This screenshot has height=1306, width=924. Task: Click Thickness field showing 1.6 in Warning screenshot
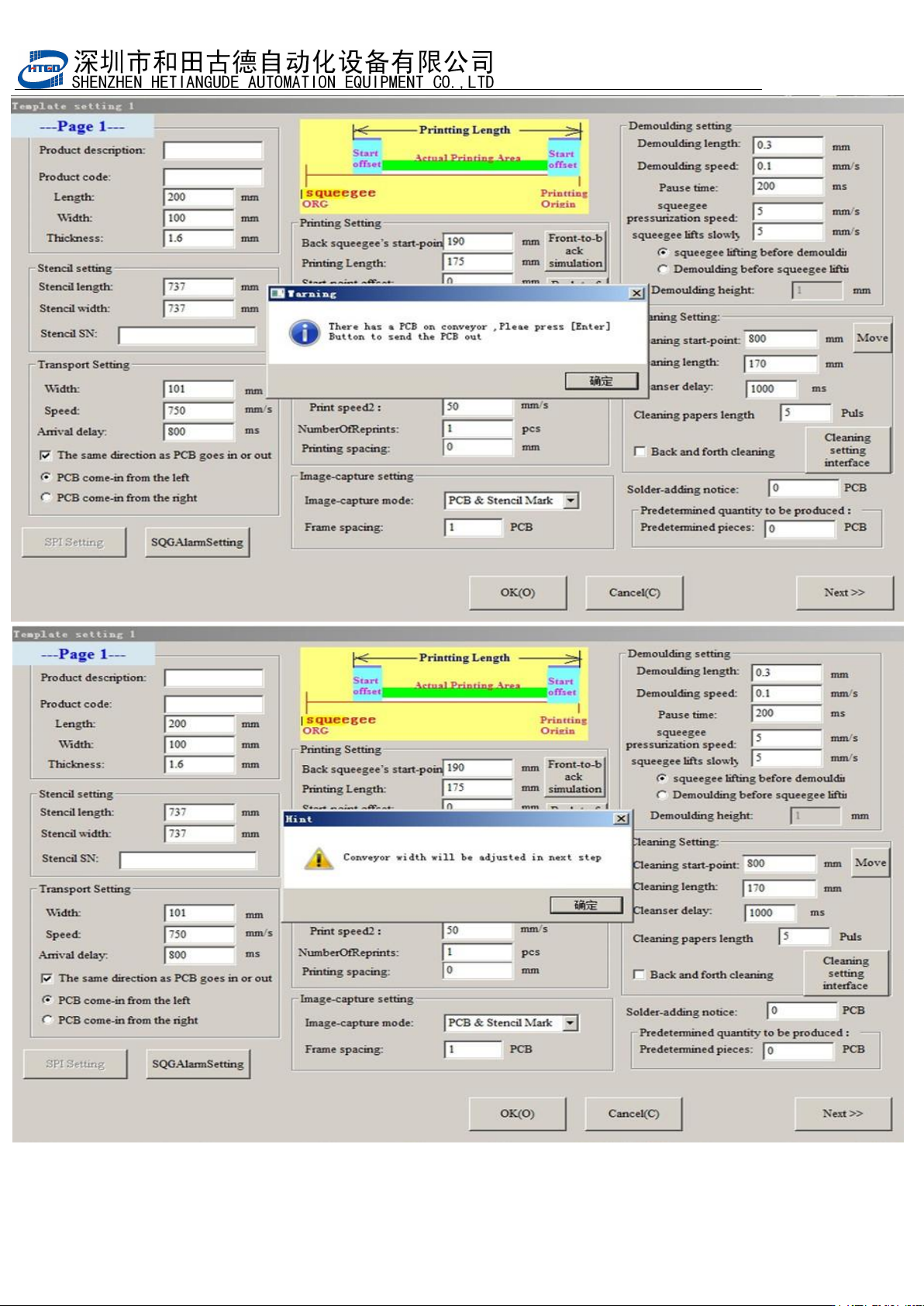coord(198,239)
